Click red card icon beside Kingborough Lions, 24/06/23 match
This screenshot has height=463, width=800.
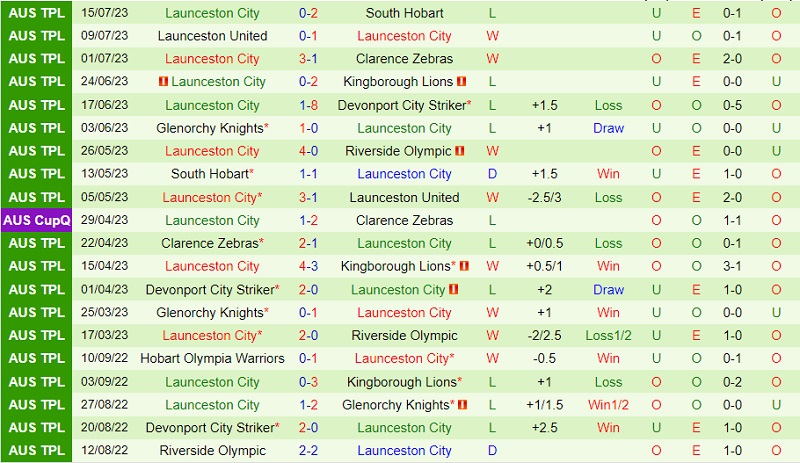click(x=461, y=82)
